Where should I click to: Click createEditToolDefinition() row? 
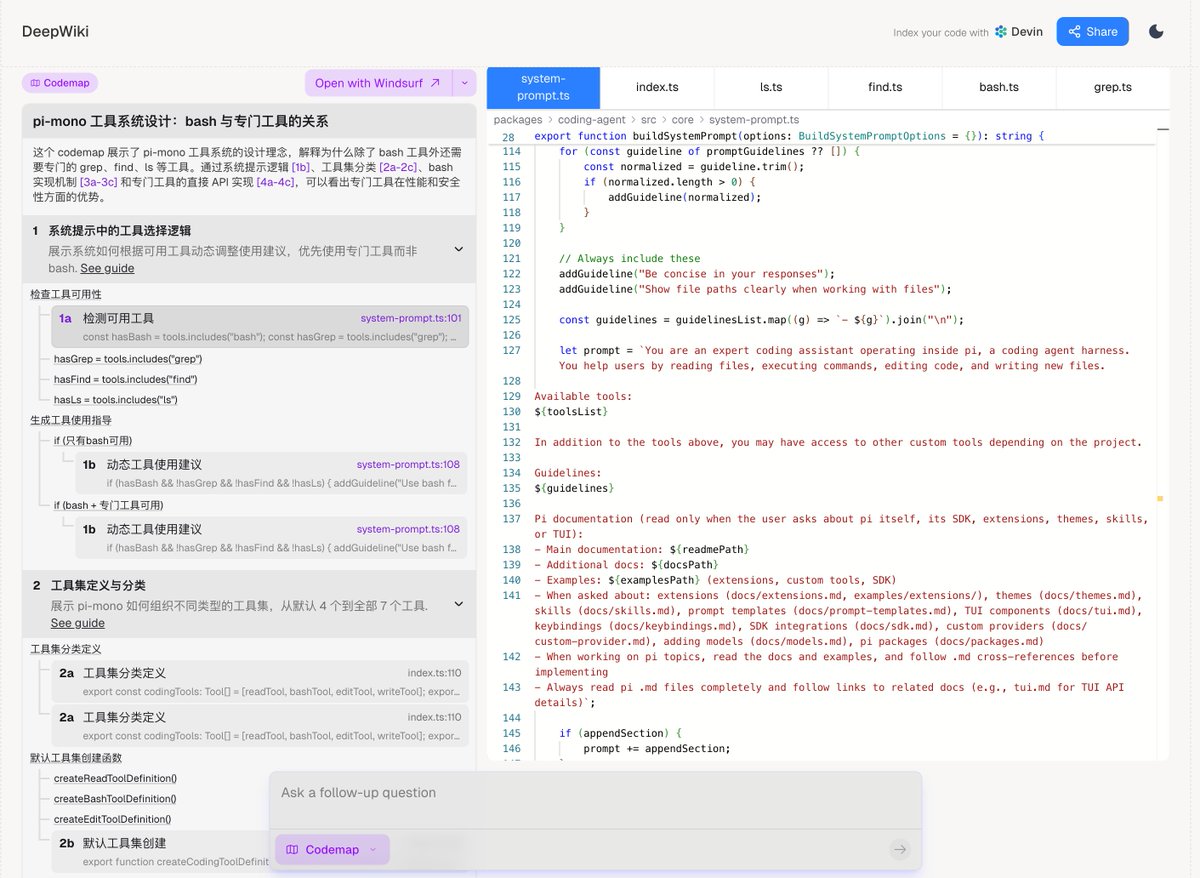[x=112, y=819]
